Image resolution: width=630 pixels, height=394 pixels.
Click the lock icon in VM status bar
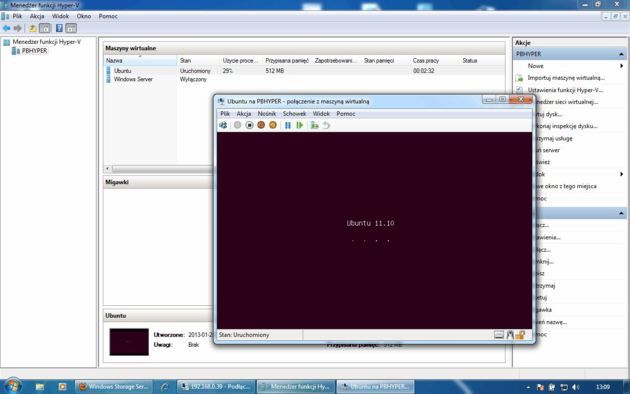click(x=520, y=335)
